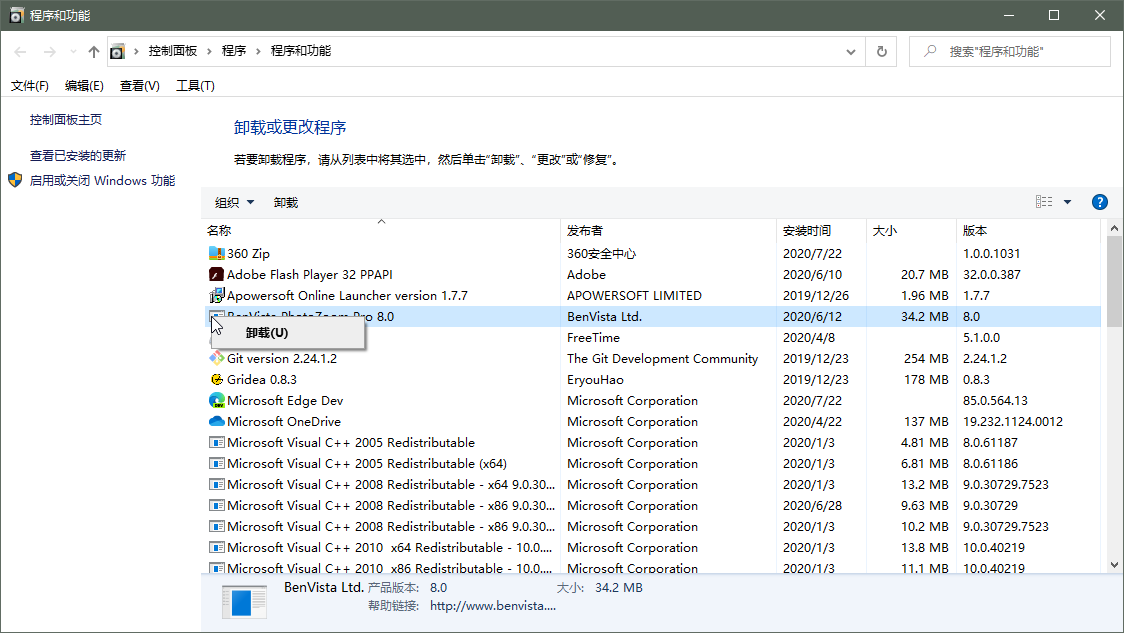
Task: Sort by 安装时间 column header
Action: tap(821, 231)
